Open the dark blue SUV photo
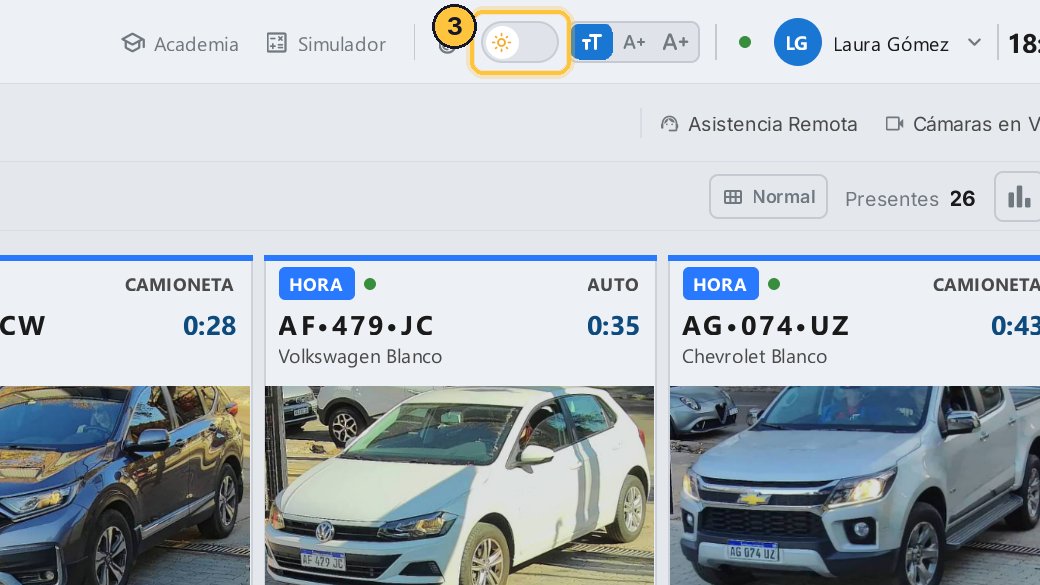Image resolution: width=1040 pixels, height=585 pixels. click(x=125, y=486)
